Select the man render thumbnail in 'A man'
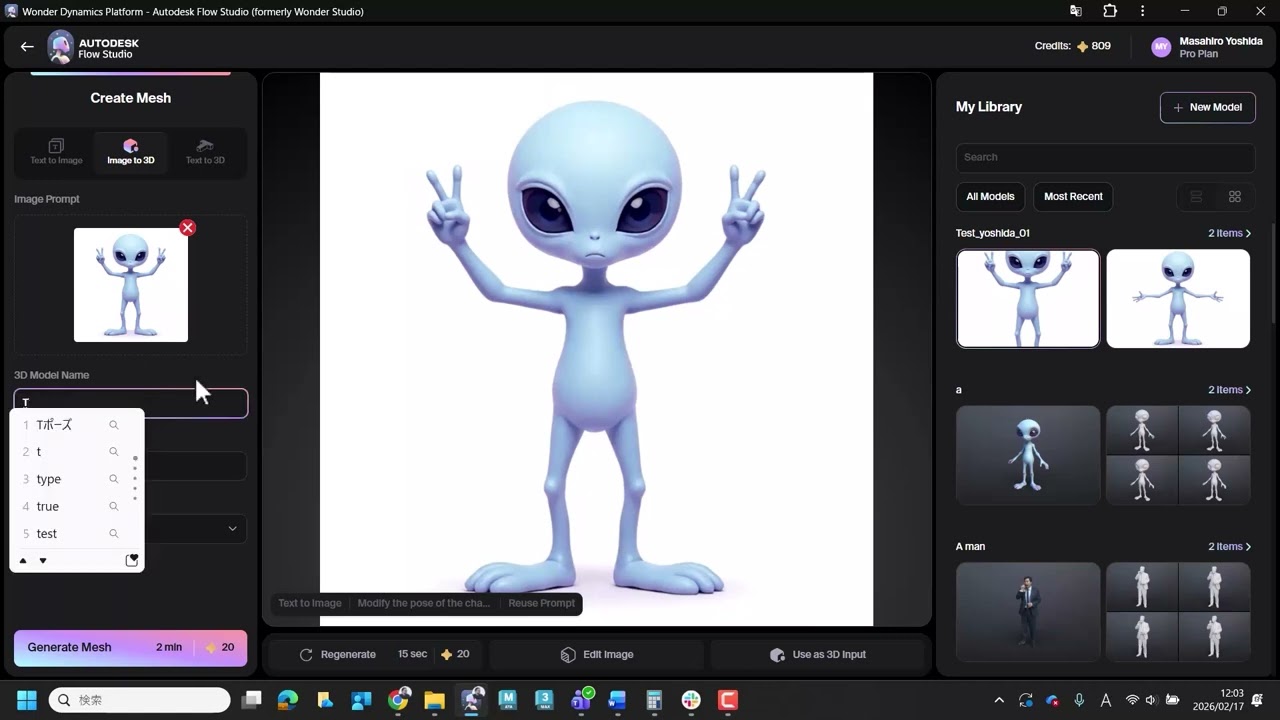The height and width of the screenshot is (720, 1280). click(x=1028, y=611)
